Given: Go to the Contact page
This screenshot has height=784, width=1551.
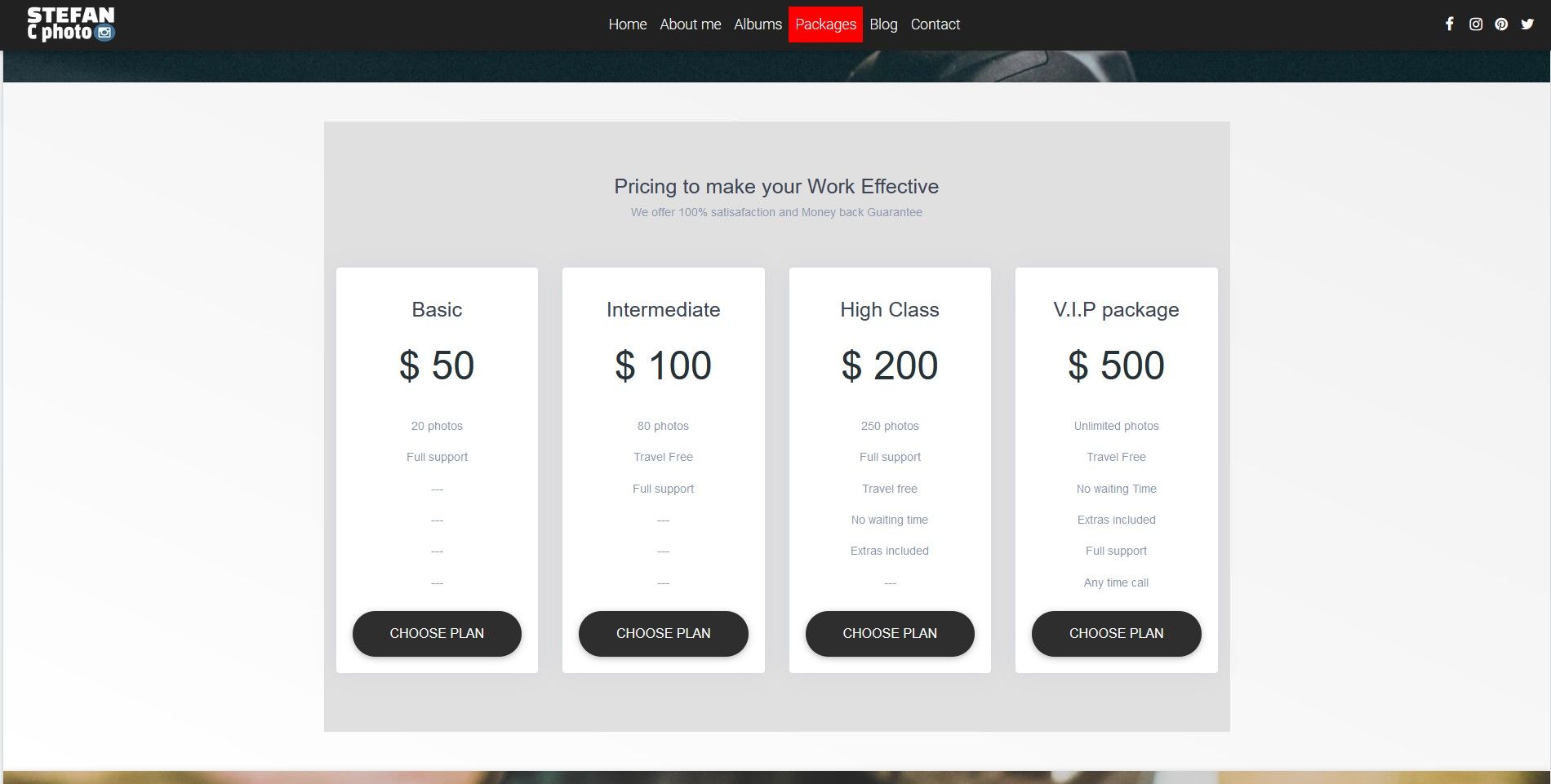Looking at the screenshot, I should point(935,24).
